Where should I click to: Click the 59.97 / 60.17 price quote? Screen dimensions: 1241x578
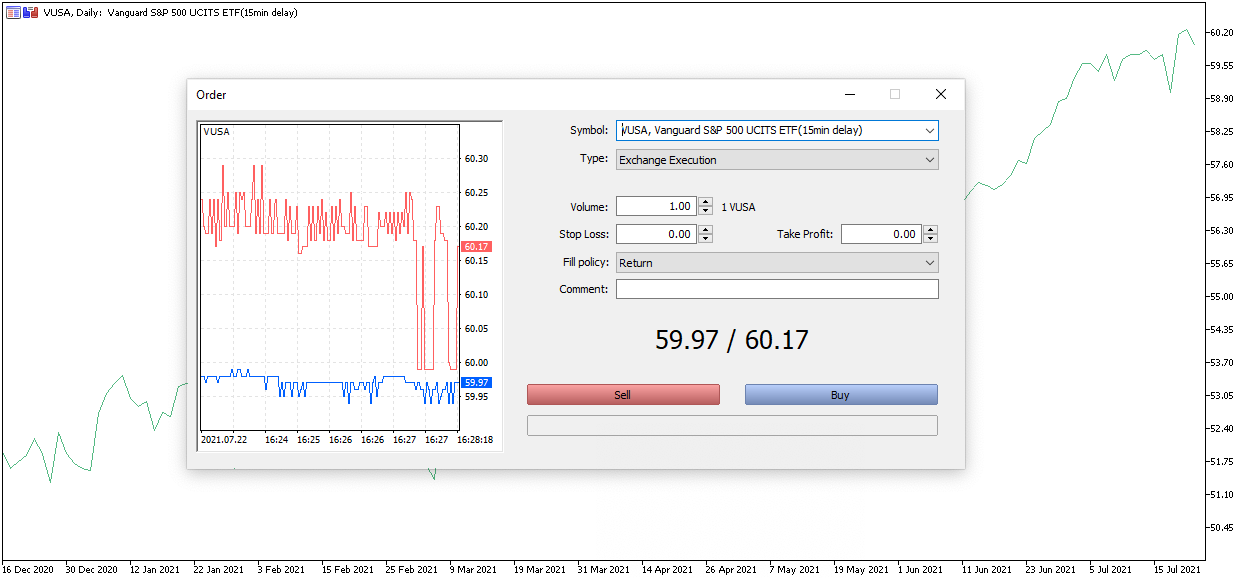732,340
